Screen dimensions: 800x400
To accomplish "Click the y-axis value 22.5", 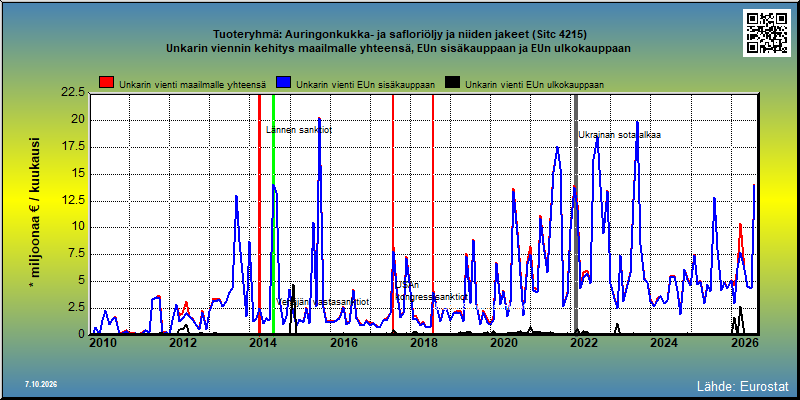I will coord(72,92).
